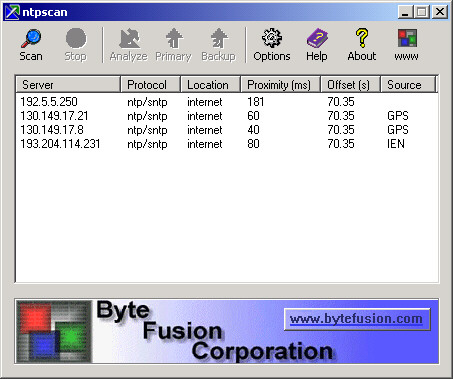Sort by the Offset (s) column header
The height and width of the screenshot is (379, 453).
tap(350, 85)
